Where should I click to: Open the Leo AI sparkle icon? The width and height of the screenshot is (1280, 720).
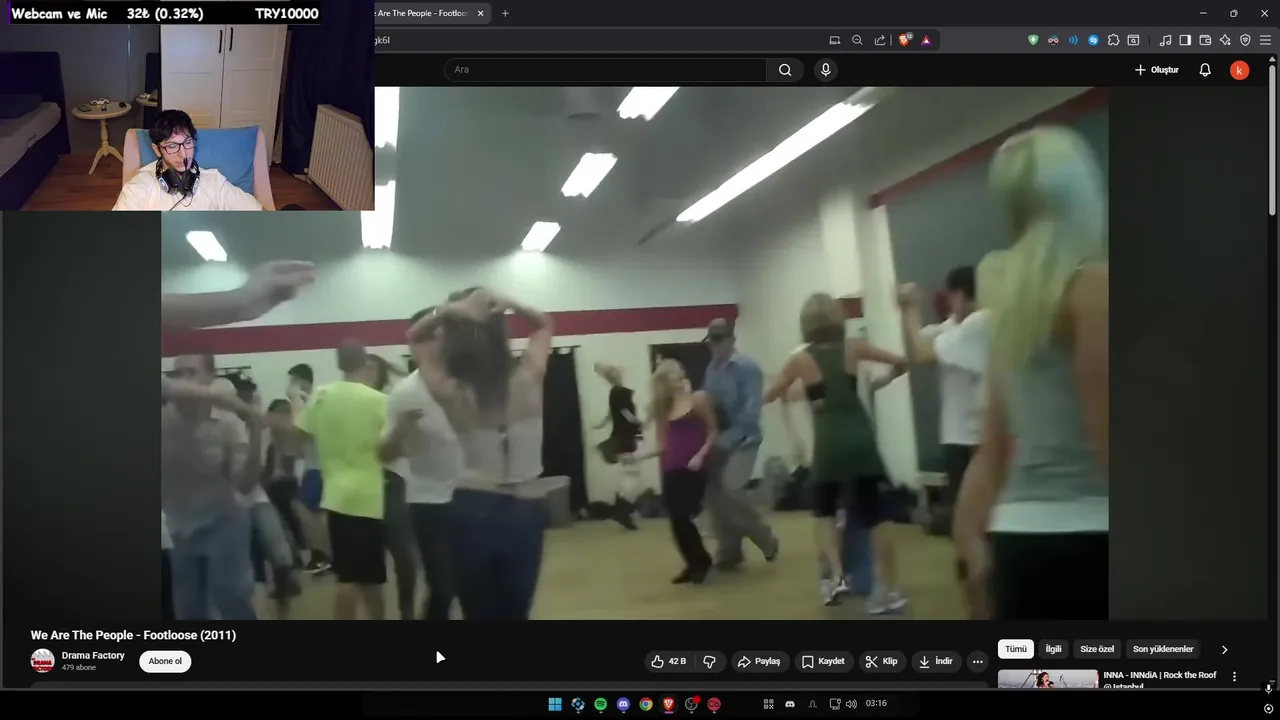click(x=1225, y=40)
